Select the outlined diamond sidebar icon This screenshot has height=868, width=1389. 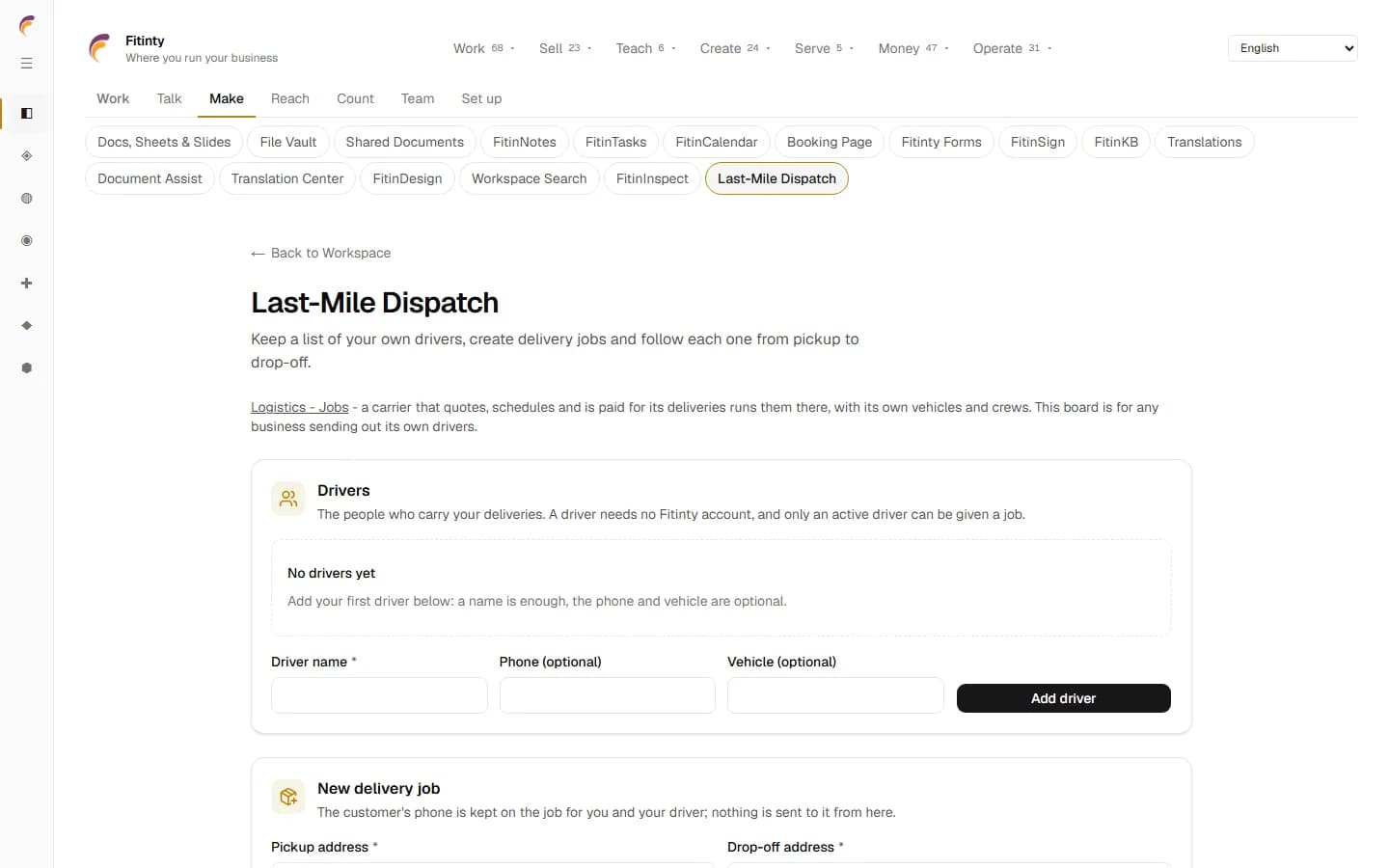(x=27, y=156)
